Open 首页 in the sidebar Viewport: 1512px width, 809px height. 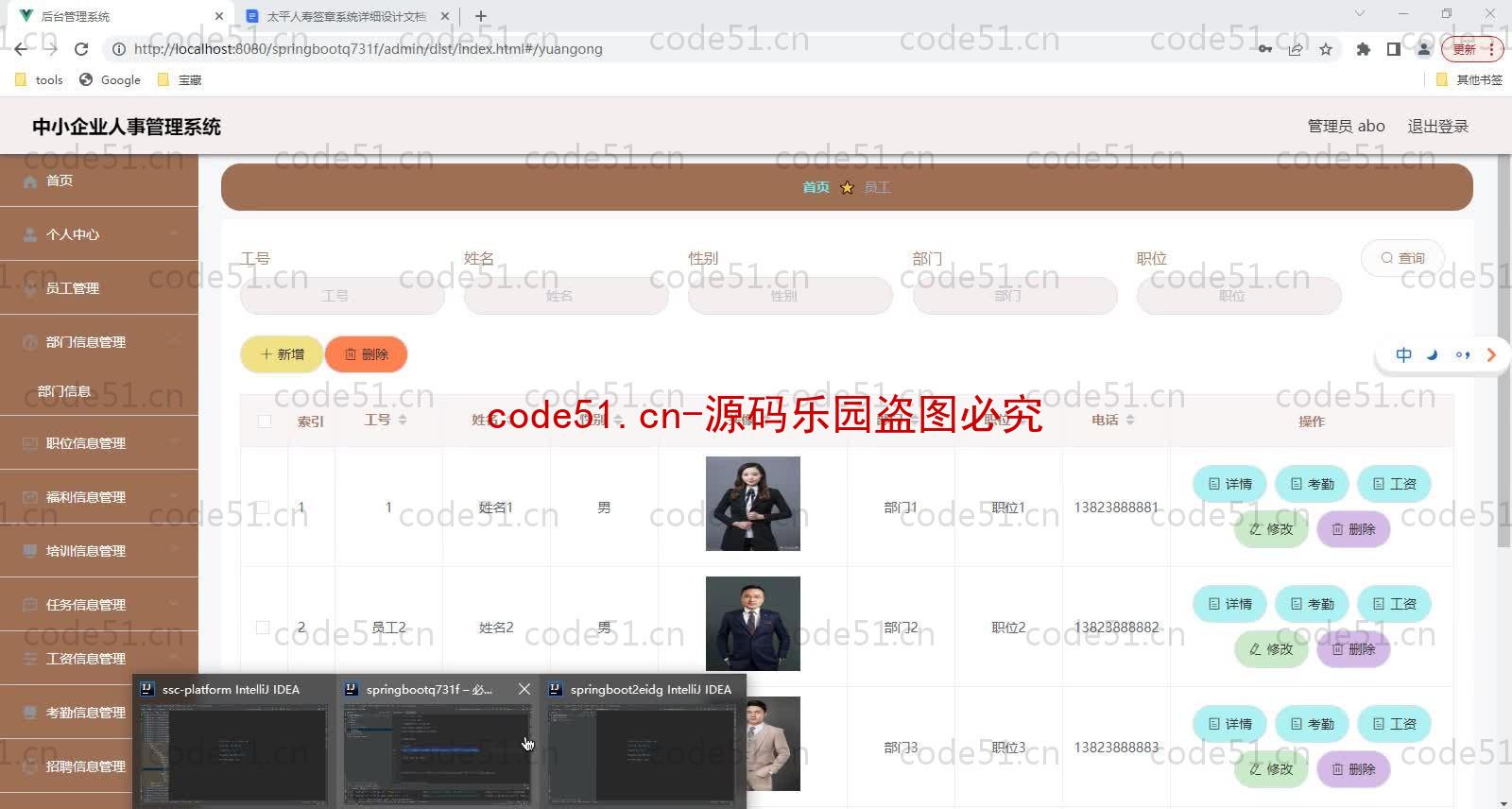99,181
